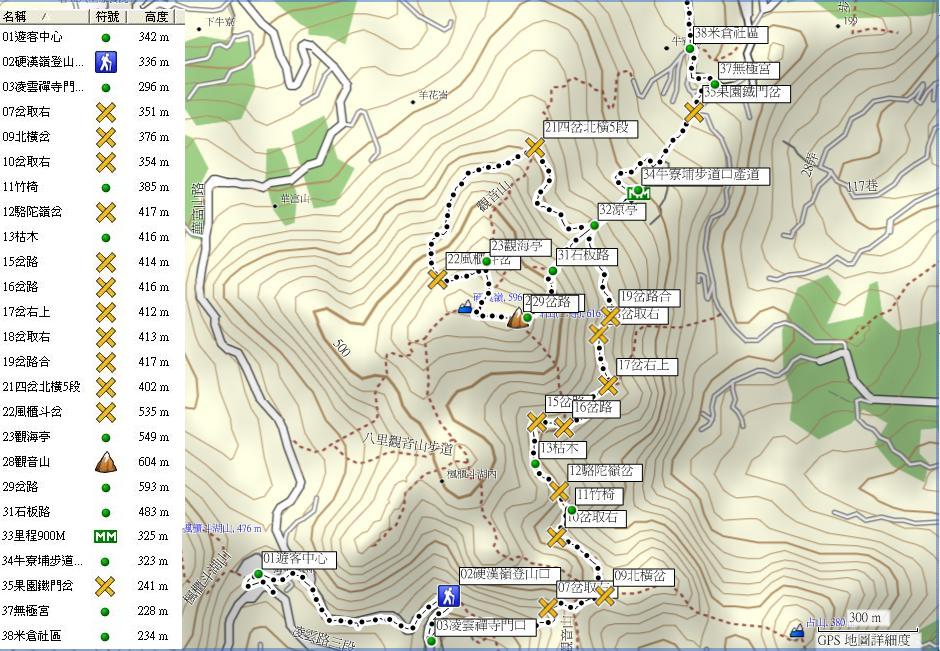Click the 228 m height value
This screenshot has width=940, height=651.
point(152,611)
